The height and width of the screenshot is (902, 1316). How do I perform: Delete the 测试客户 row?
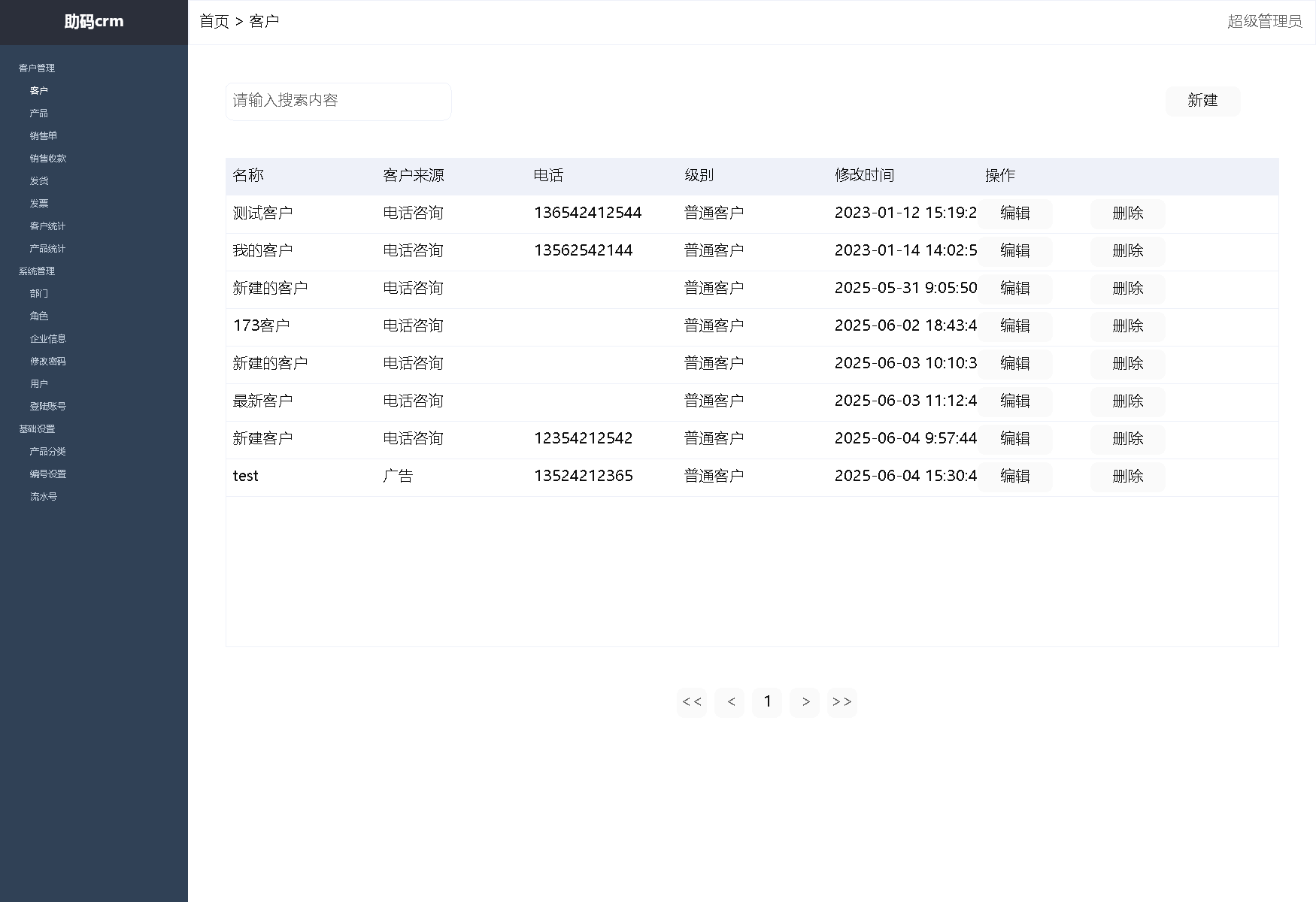point(1128,213)
